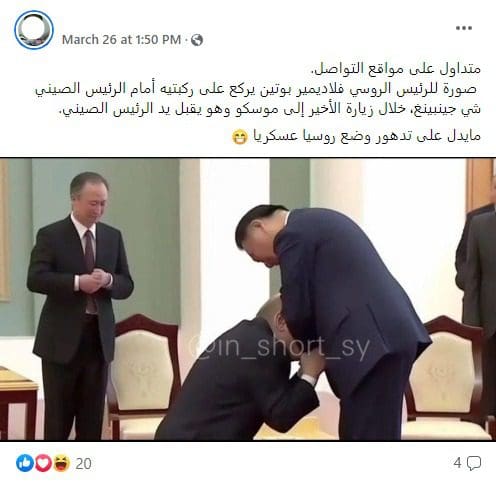Click the globe Public audience icon
Screen dimensions: 496x484
197,40
